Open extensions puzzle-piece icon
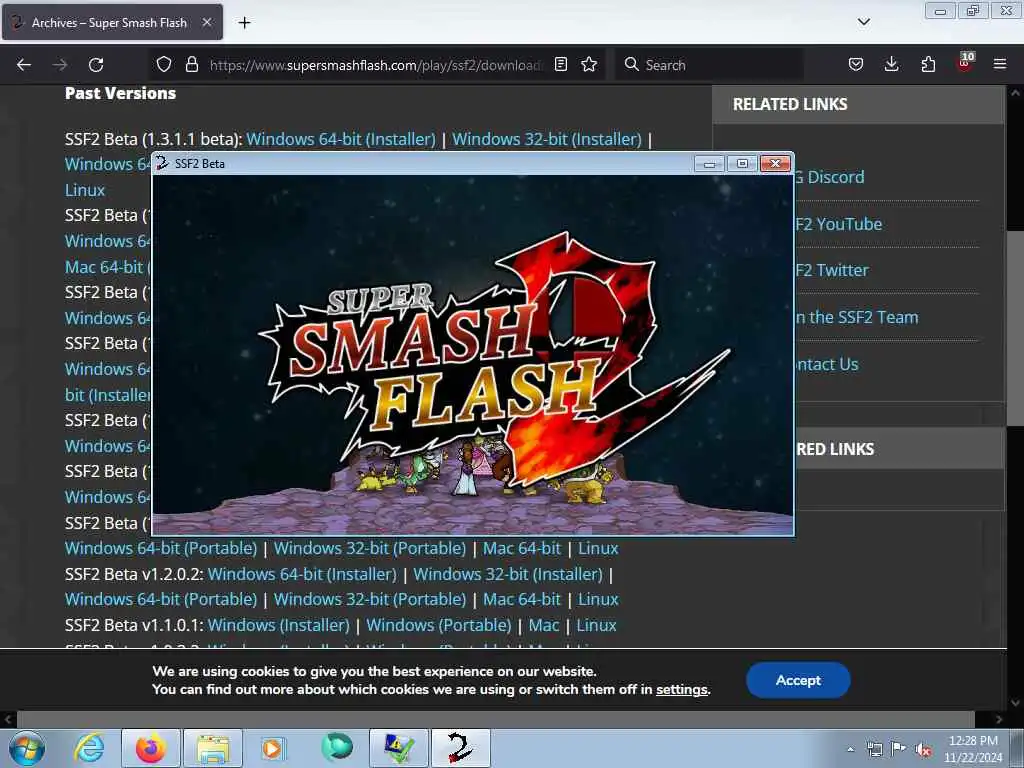The image size is (1024, 768). tap(928, 64)
